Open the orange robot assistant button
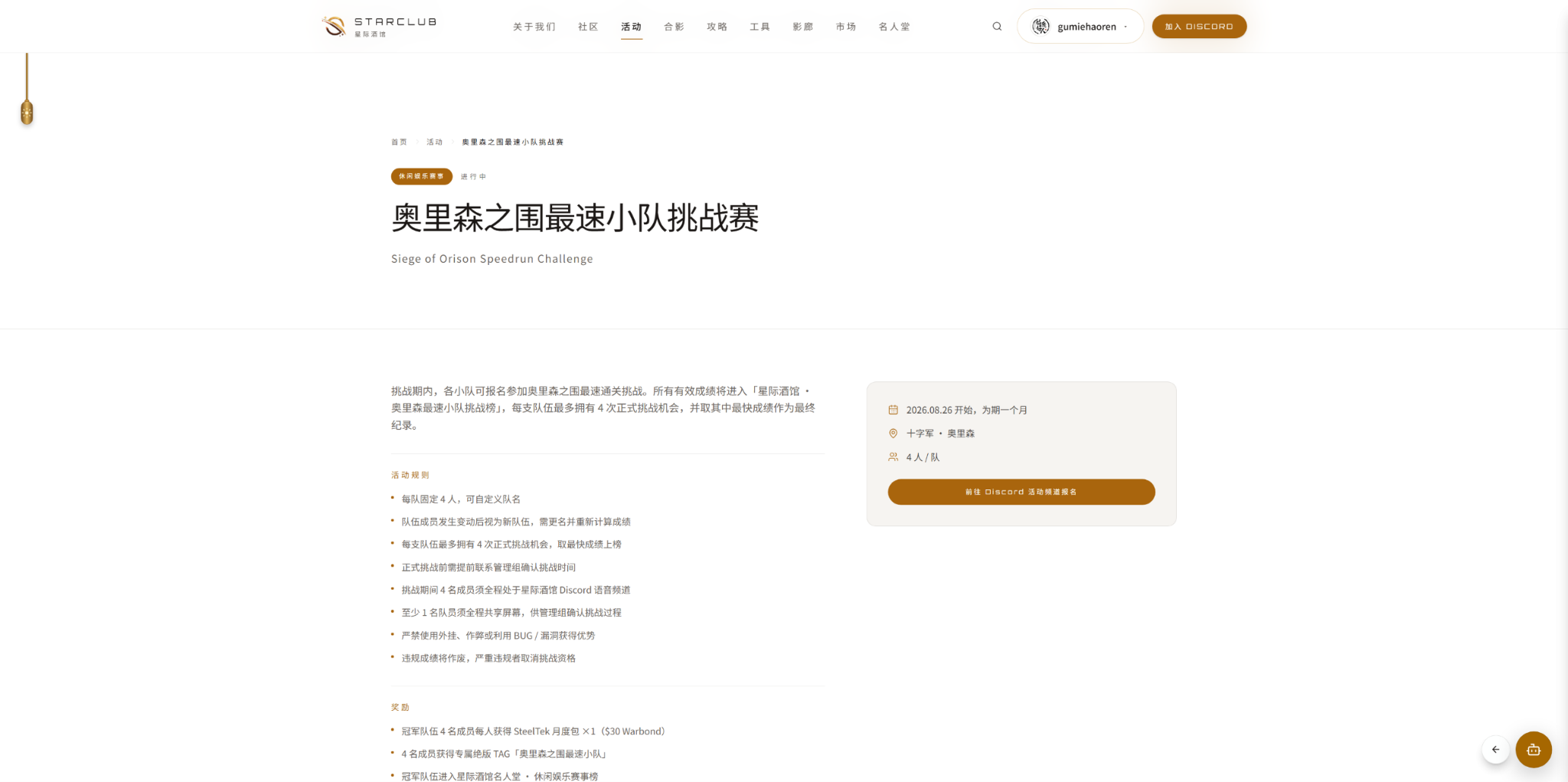The width and height of the screenshot is (1568, 782). [x=1534, y=750]
